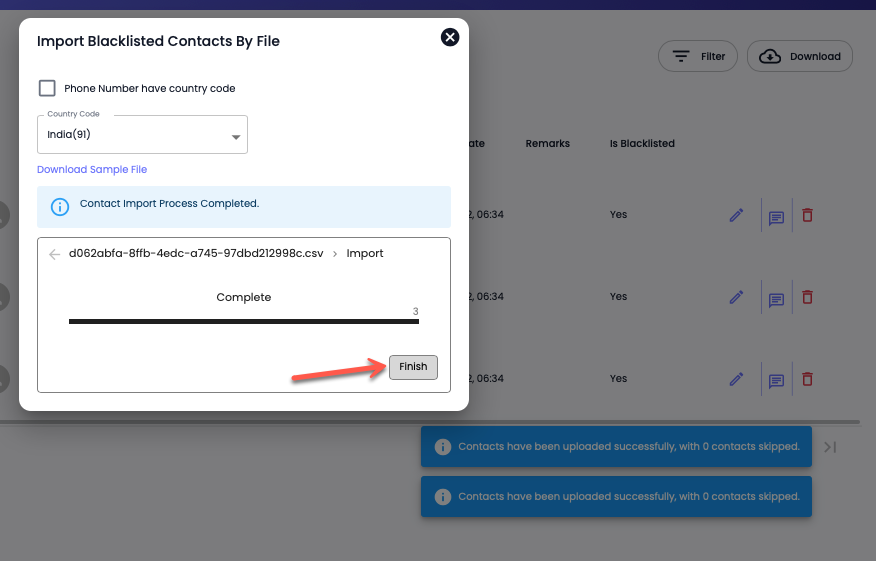
Task: Click the info icon in the Contact Import Process message
Action: (x=60, y=207)
